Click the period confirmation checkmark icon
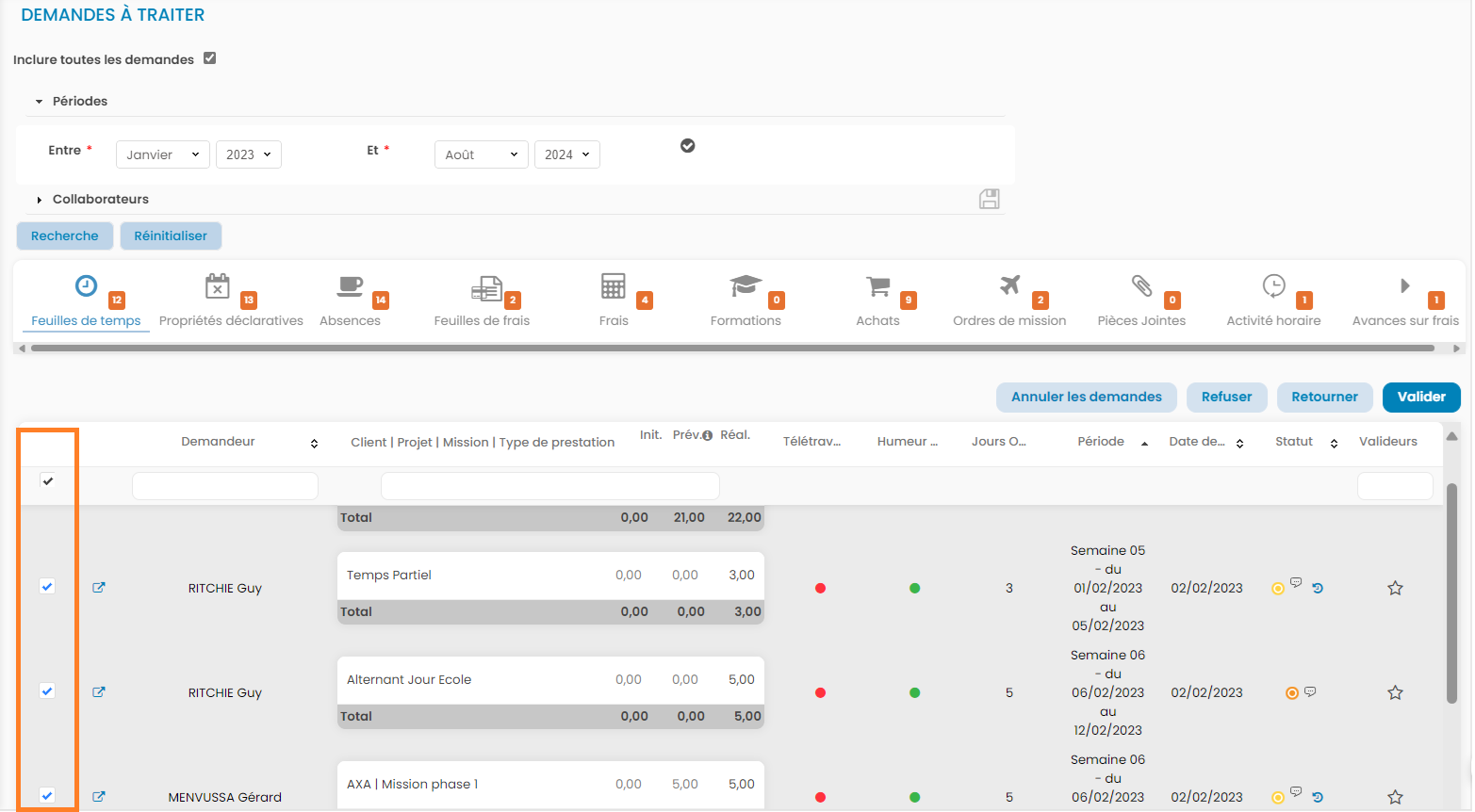The image size is (1475, 812). click(x=688, y=145)
